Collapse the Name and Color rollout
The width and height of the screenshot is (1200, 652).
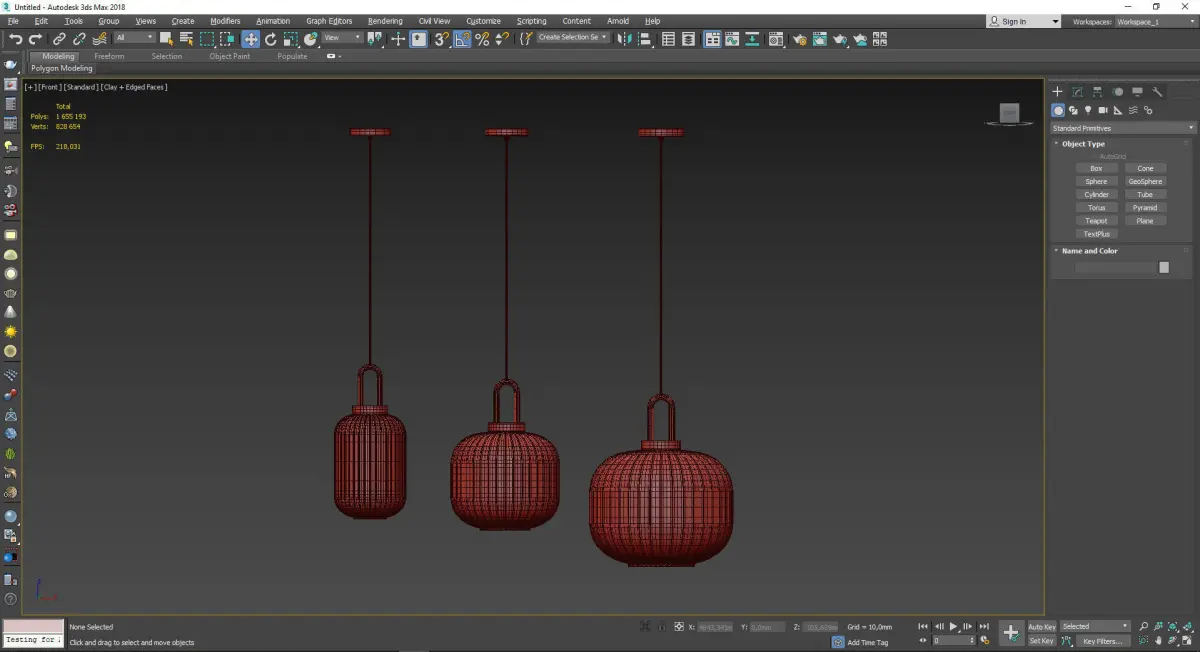(x=1090, y=251)
